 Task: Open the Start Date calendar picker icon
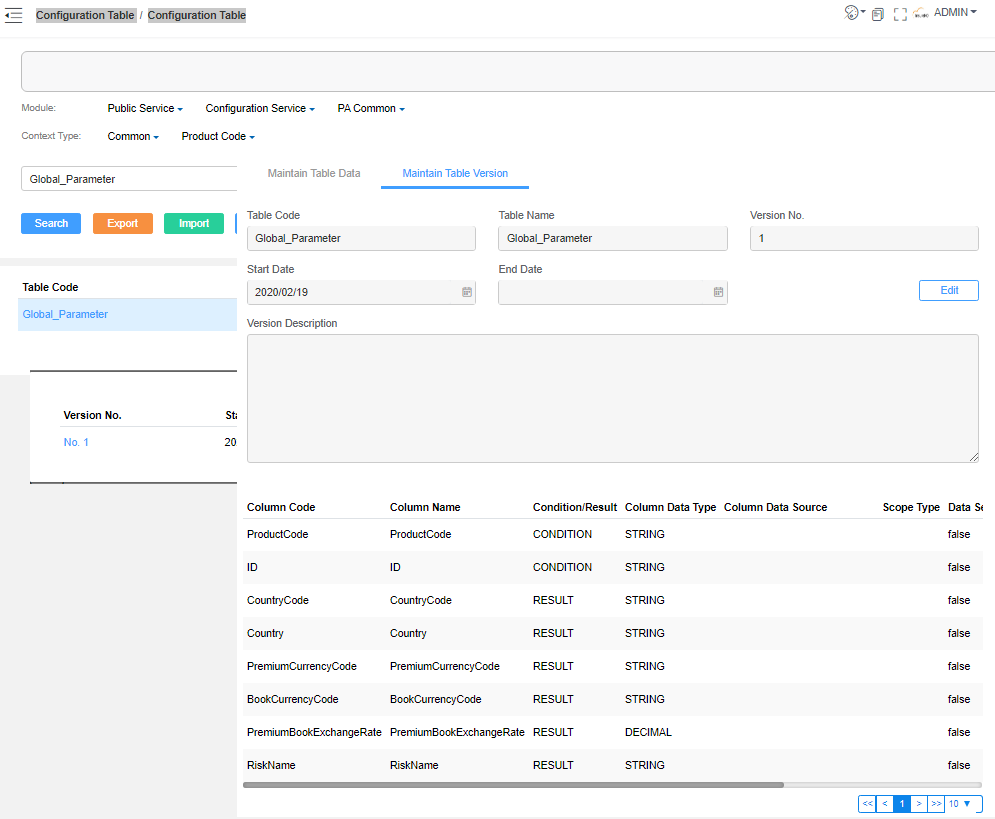click(x=466, y=292)
